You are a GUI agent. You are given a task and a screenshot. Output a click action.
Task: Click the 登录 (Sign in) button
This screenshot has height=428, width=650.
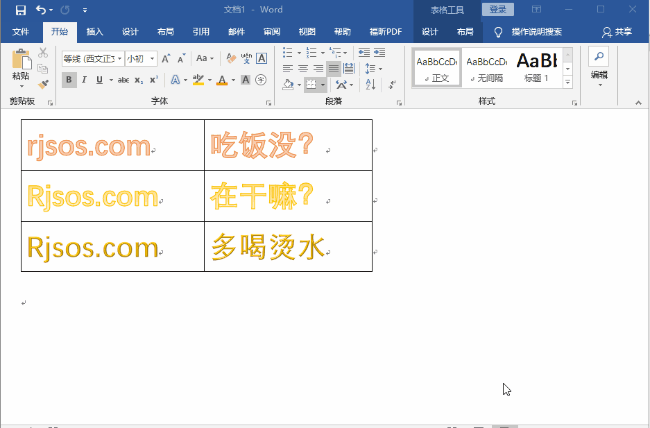(x=498, y=9)
